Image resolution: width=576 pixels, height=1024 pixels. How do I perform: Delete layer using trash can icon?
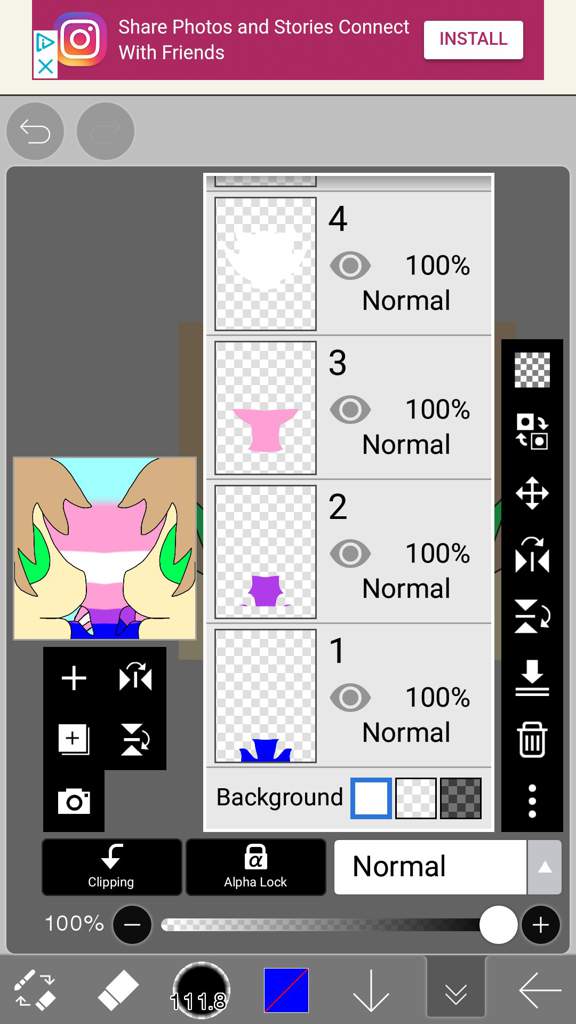(532, 740)
